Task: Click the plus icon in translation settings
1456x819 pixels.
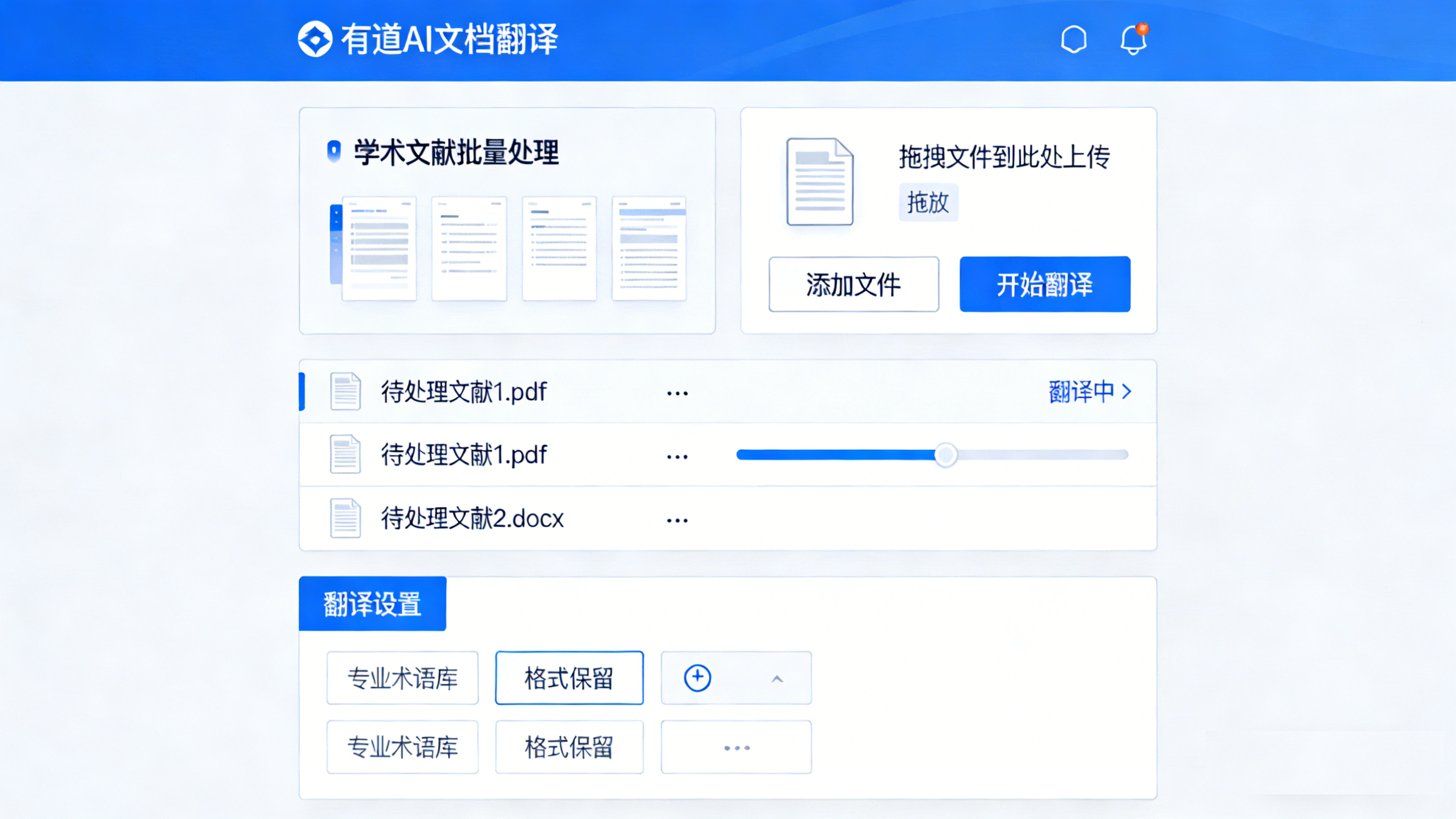Action: (x=699, y=677)
